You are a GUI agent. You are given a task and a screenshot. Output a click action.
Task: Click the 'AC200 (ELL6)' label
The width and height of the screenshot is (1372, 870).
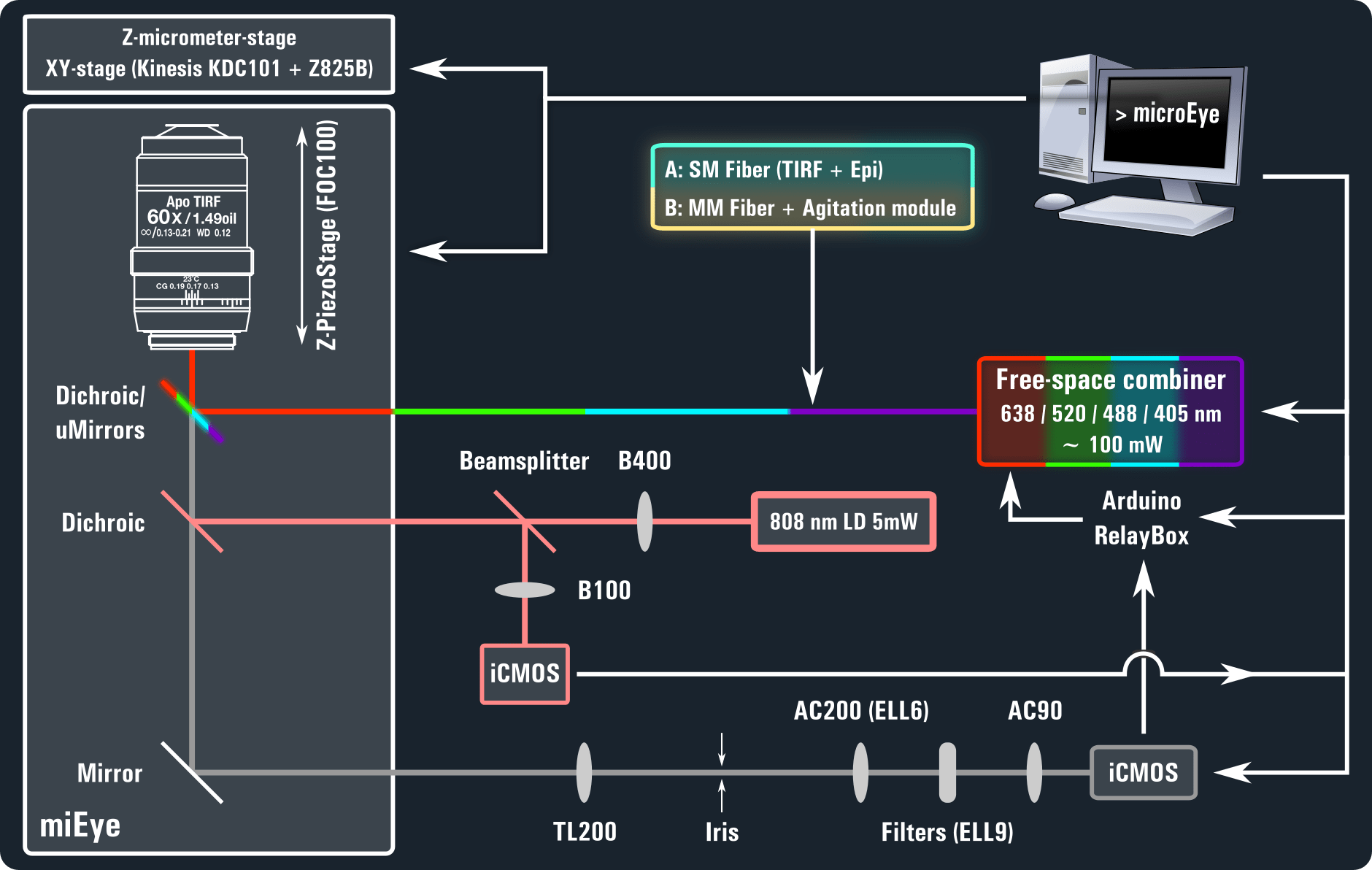pos(861,711)
